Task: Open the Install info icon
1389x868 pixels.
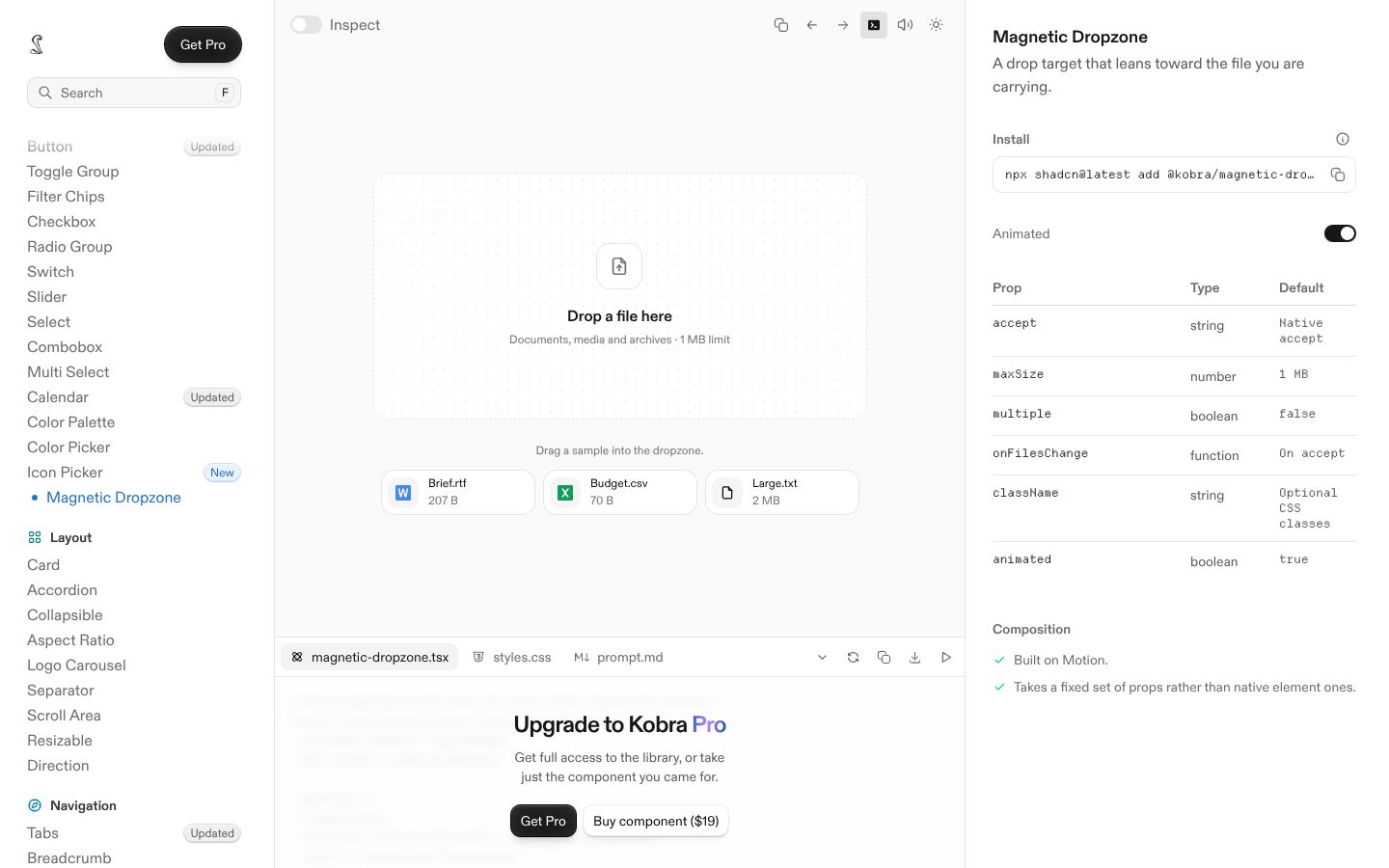Action: point(1343,139)
